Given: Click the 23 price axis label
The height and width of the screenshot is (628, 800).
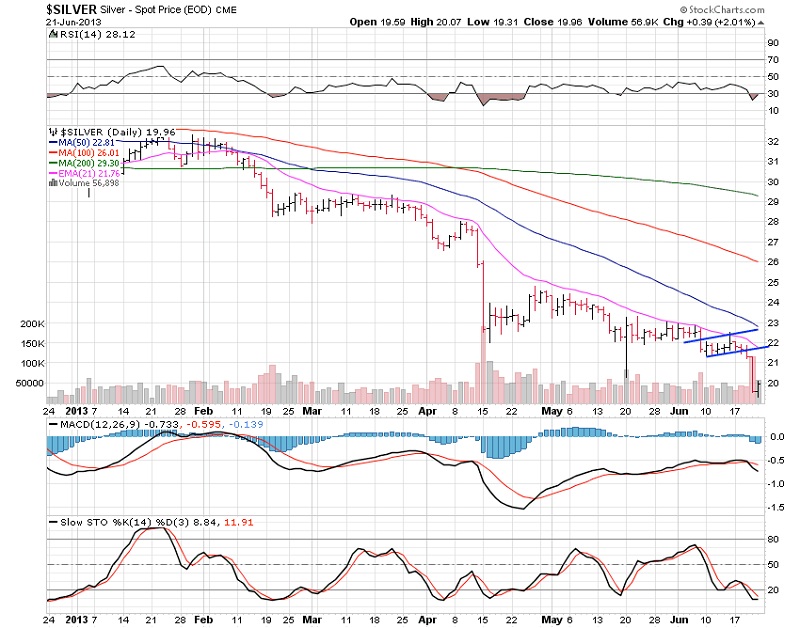Looking at the screenshot, I should point(773,322).
